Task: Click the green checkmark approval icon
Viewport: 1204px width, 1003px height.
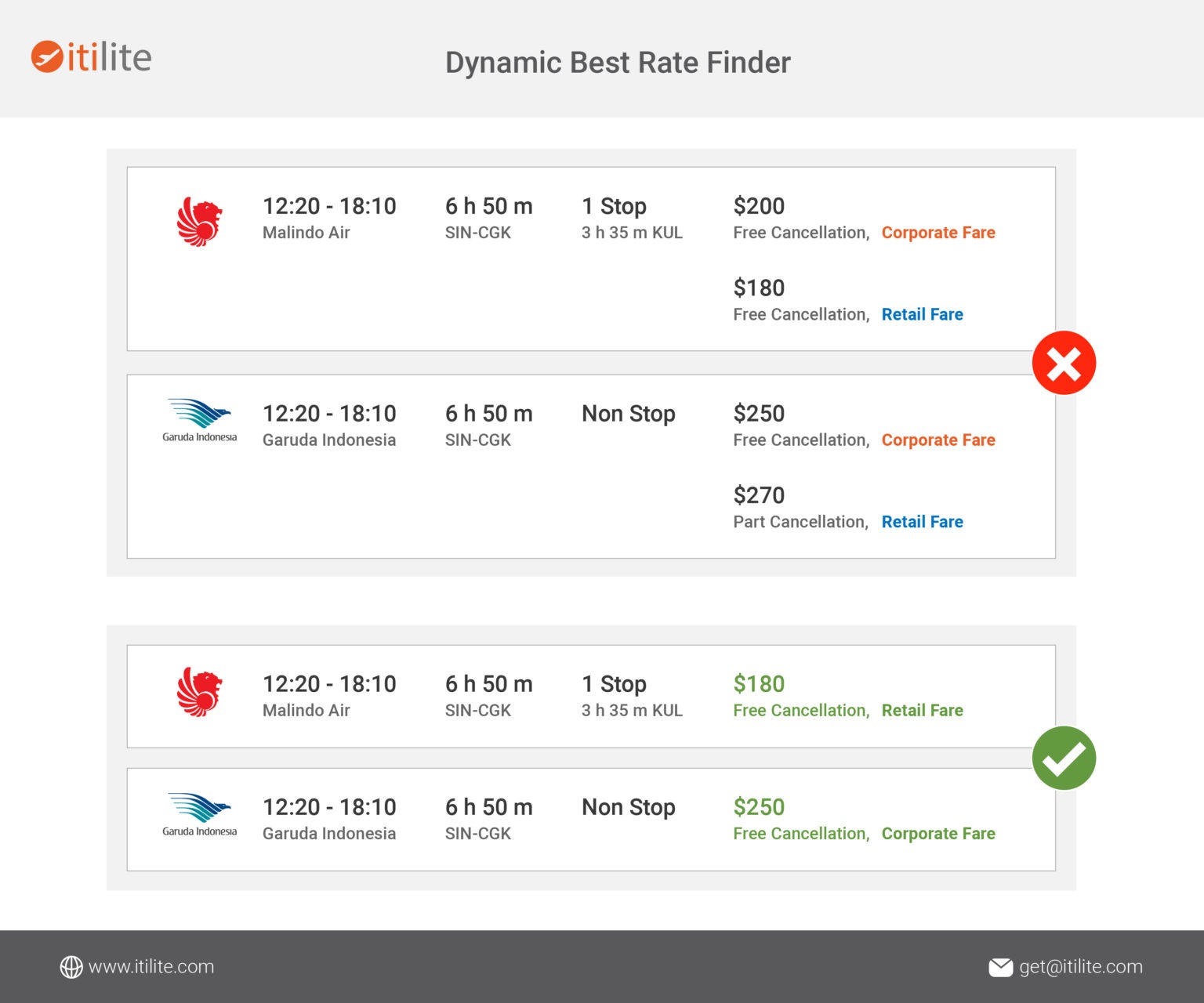Action: pos(1064,757)
